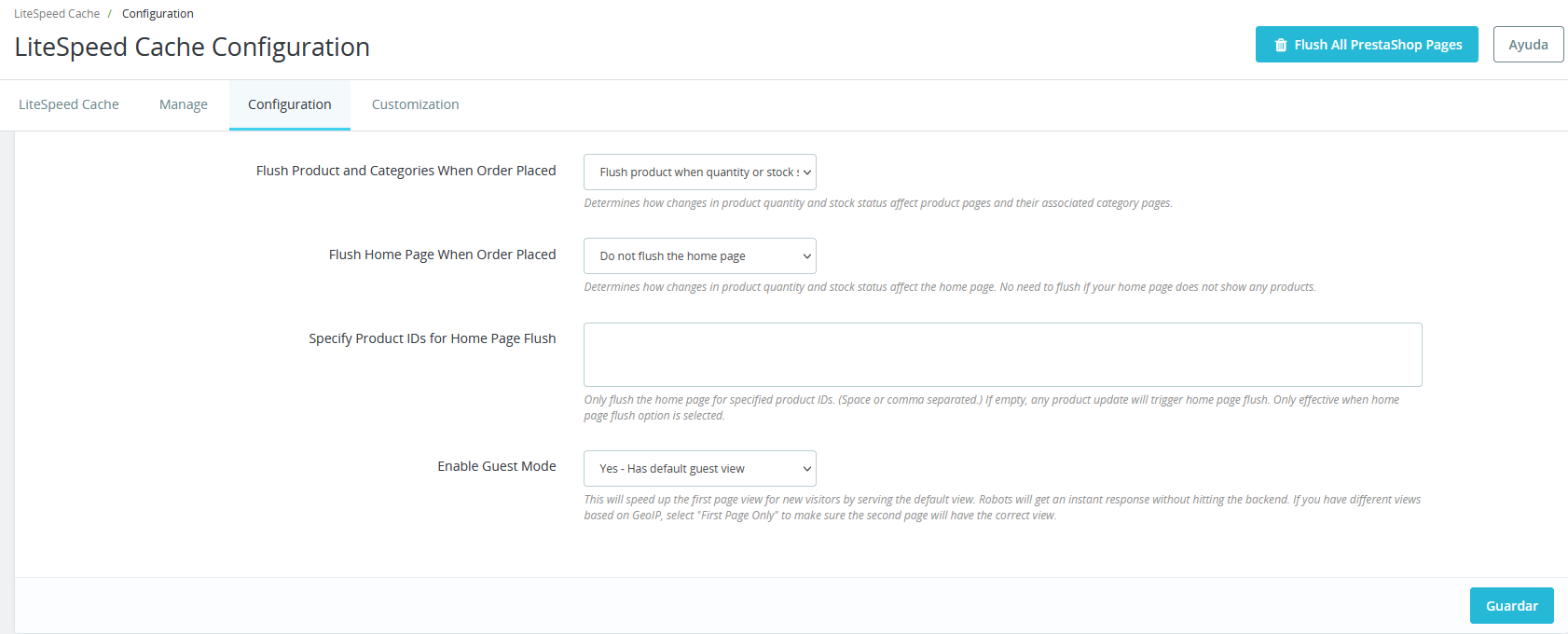Open Flush Home Page When Order Placed dropdown
1568x634 pixels.
700,256
